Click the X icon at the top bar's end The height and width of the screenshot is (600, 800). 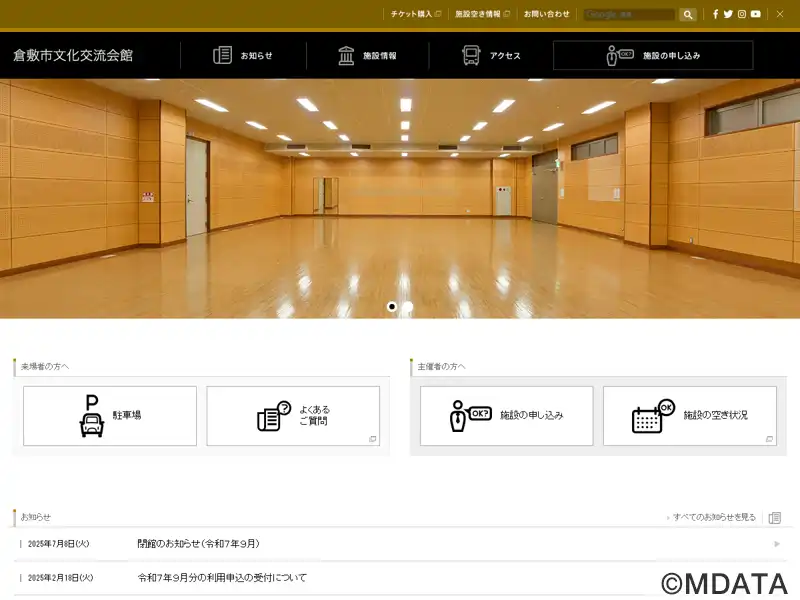[x=780, y=14]
